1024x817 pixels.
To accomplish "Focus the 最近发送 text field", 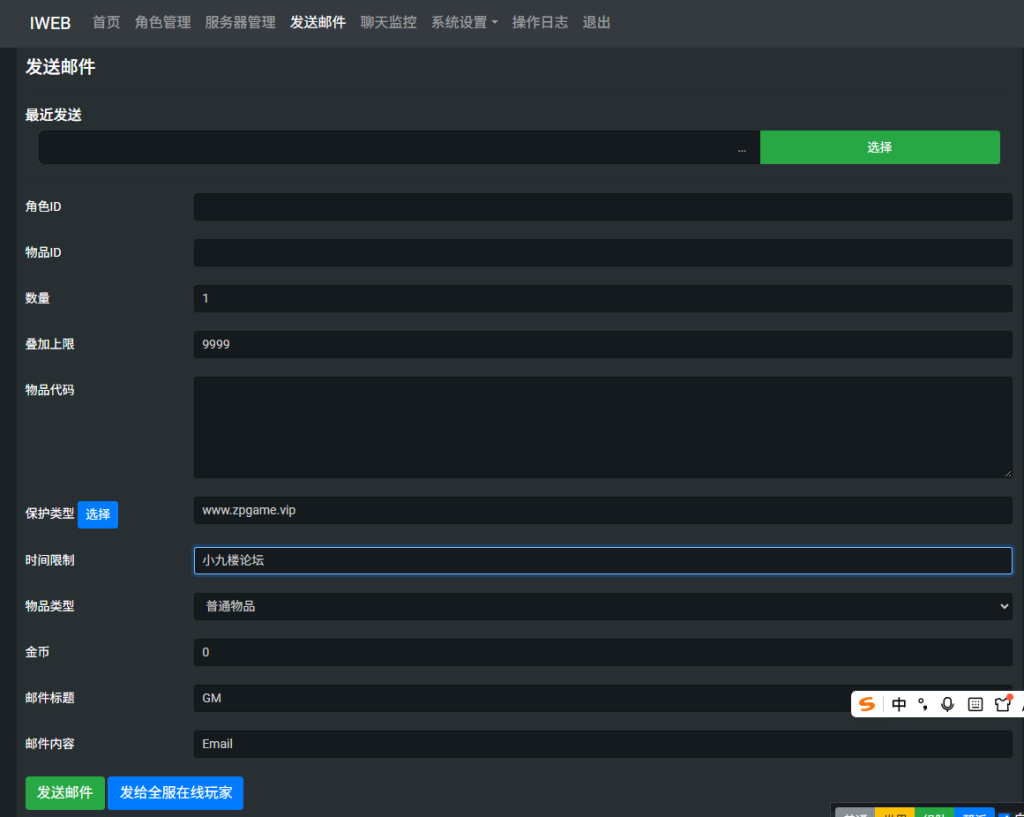I will 399,147.
